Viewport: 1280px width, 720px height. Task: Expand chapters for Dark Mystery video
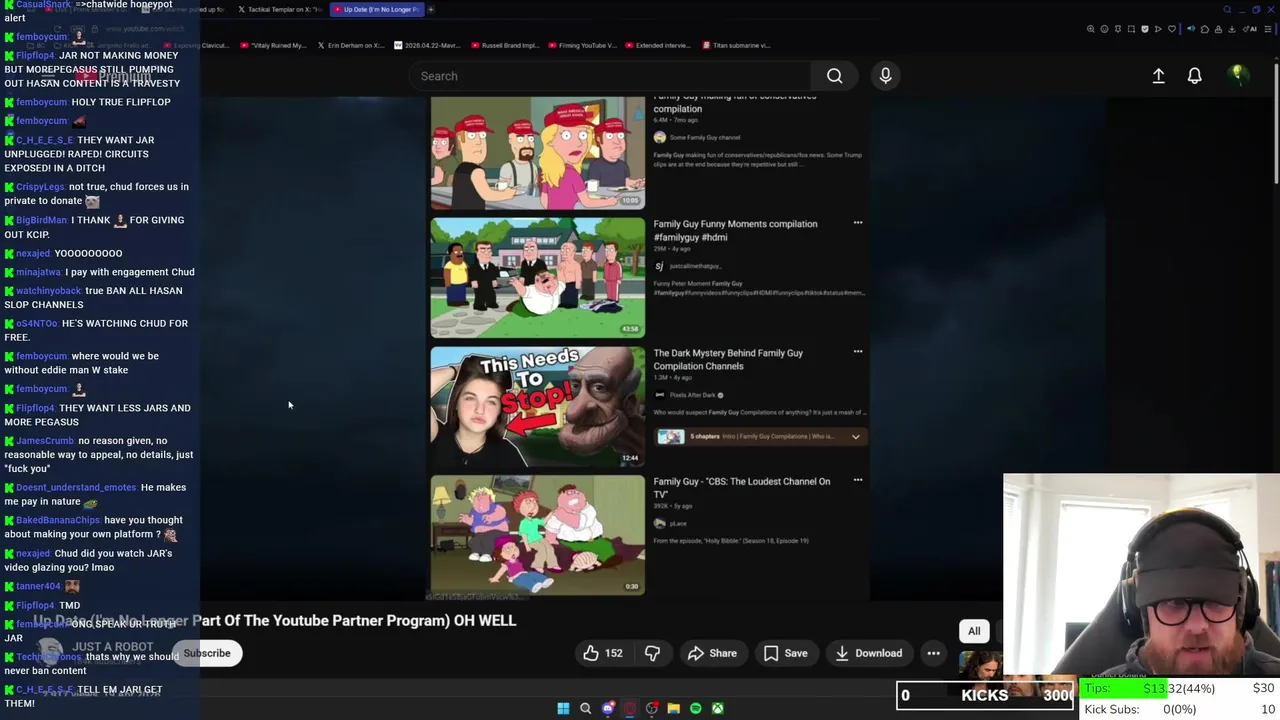pos(855,436)
